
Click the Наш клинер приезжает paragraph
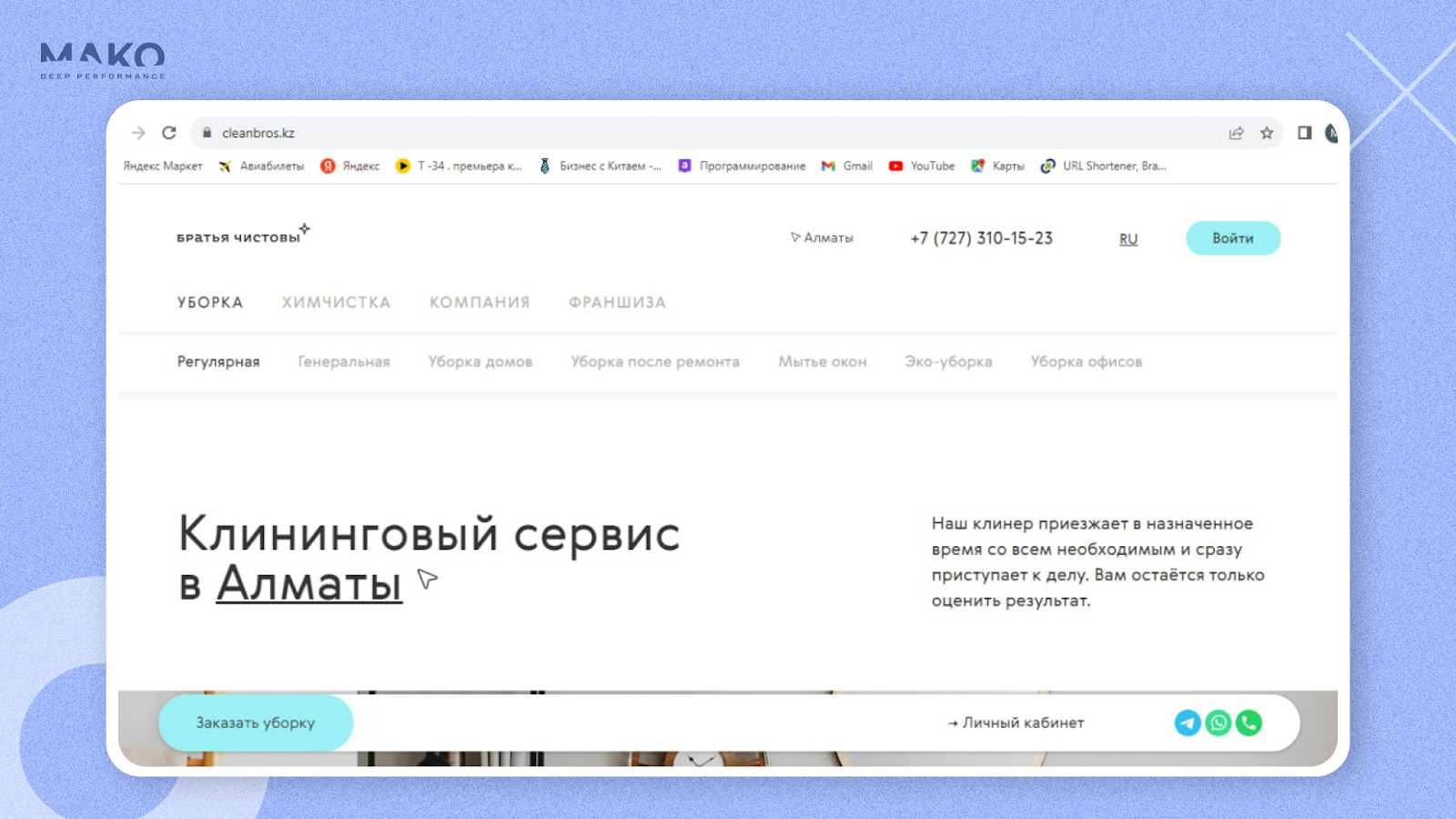1098,561
